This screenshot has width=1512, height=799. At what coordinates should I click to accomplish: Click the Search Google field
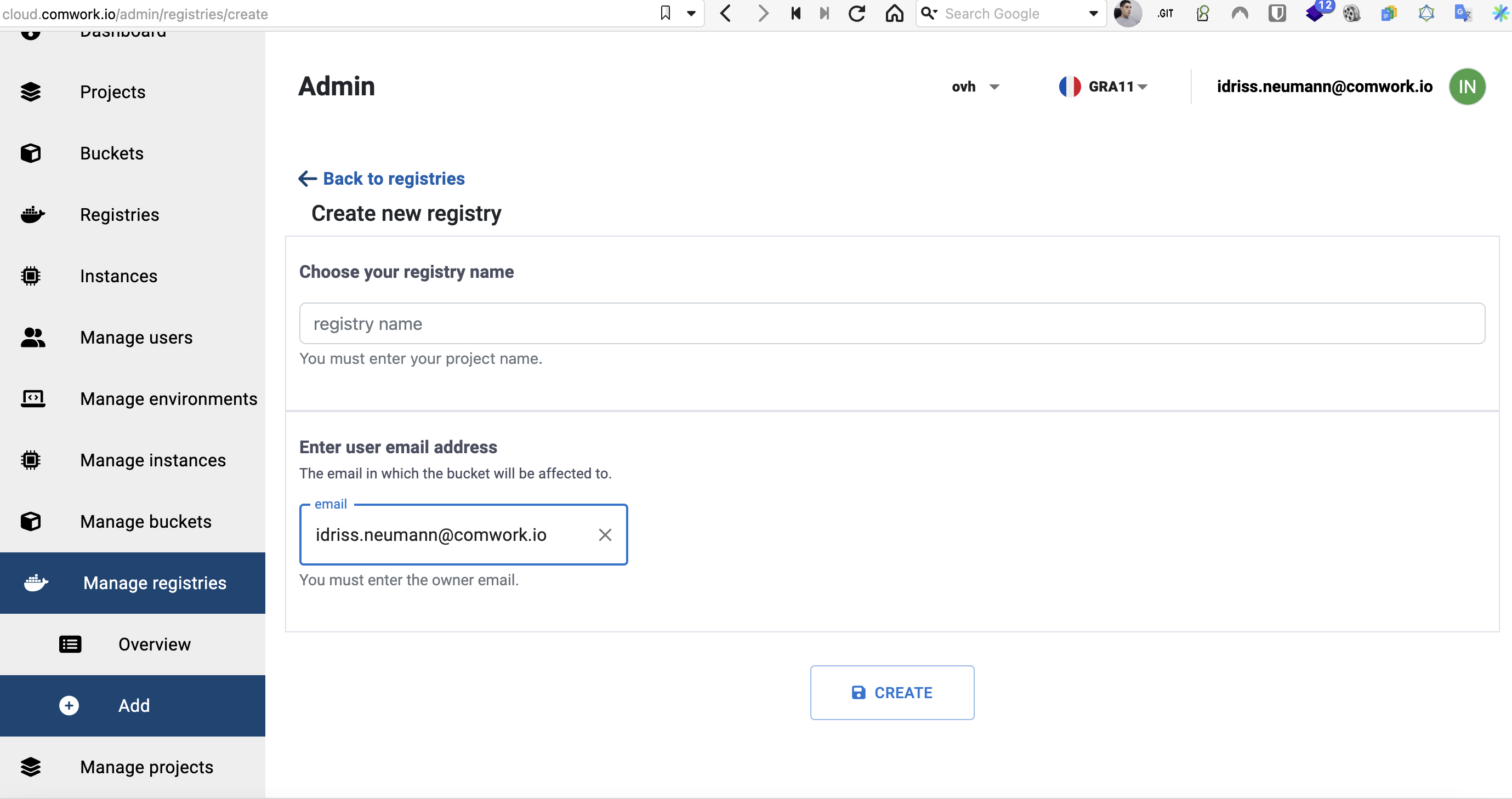[x=1013, y=14]
